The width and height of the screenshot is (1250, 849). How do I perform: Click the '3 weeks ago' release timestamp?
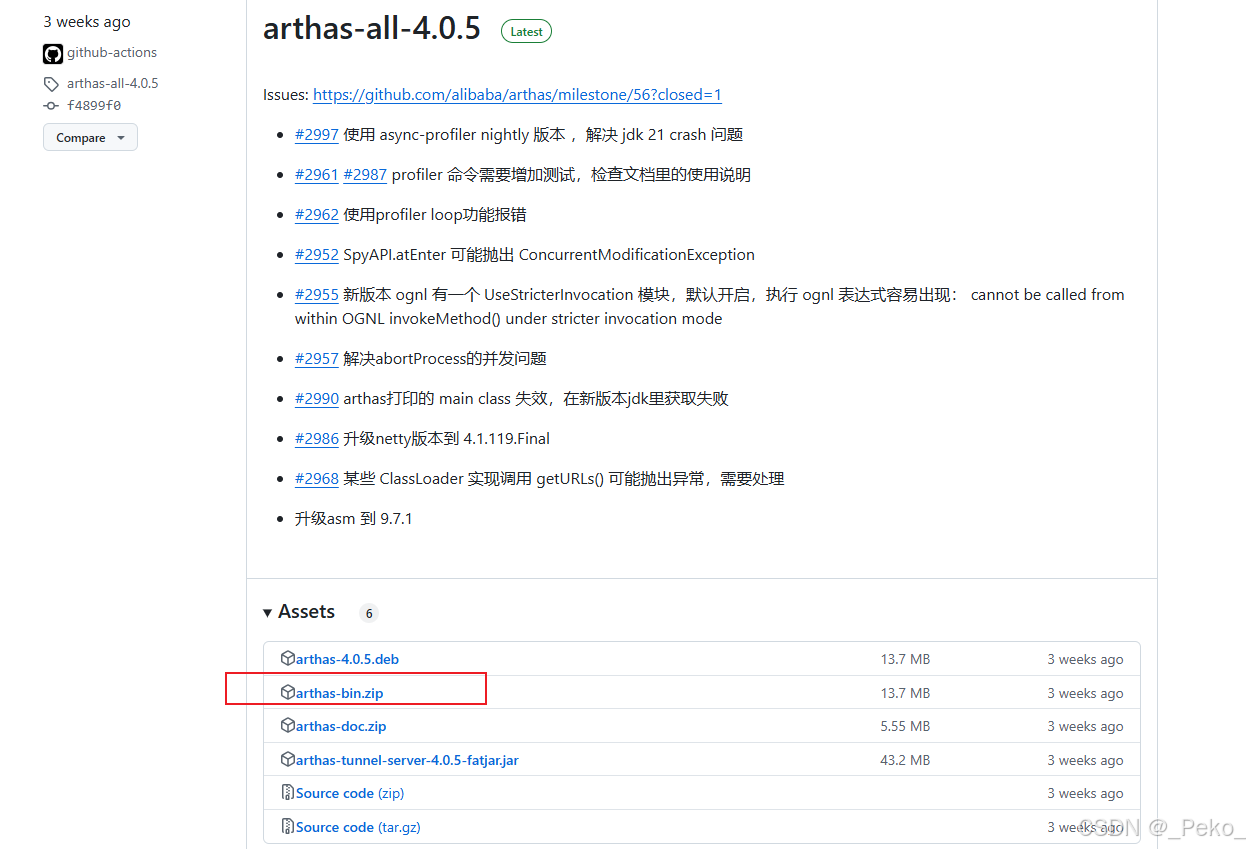coord(87,22)
